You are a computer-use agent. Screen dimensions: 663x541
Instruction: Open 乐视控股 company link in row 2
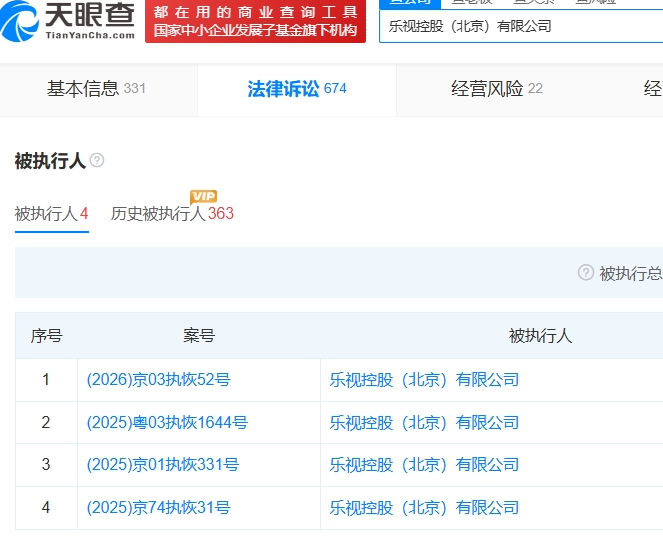coord(424,423)
